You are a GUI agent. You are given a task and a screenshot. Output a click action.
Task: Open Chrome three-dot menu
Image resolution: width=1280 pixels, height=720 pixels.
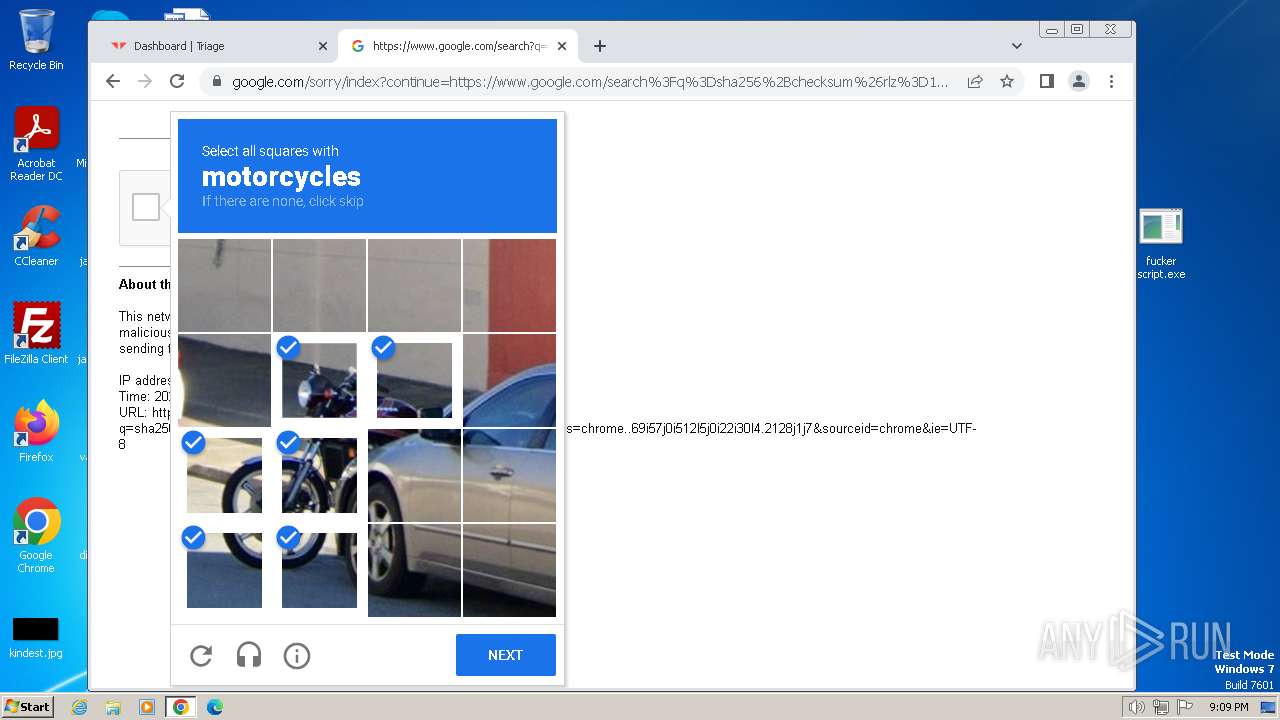pos(1111,82)
